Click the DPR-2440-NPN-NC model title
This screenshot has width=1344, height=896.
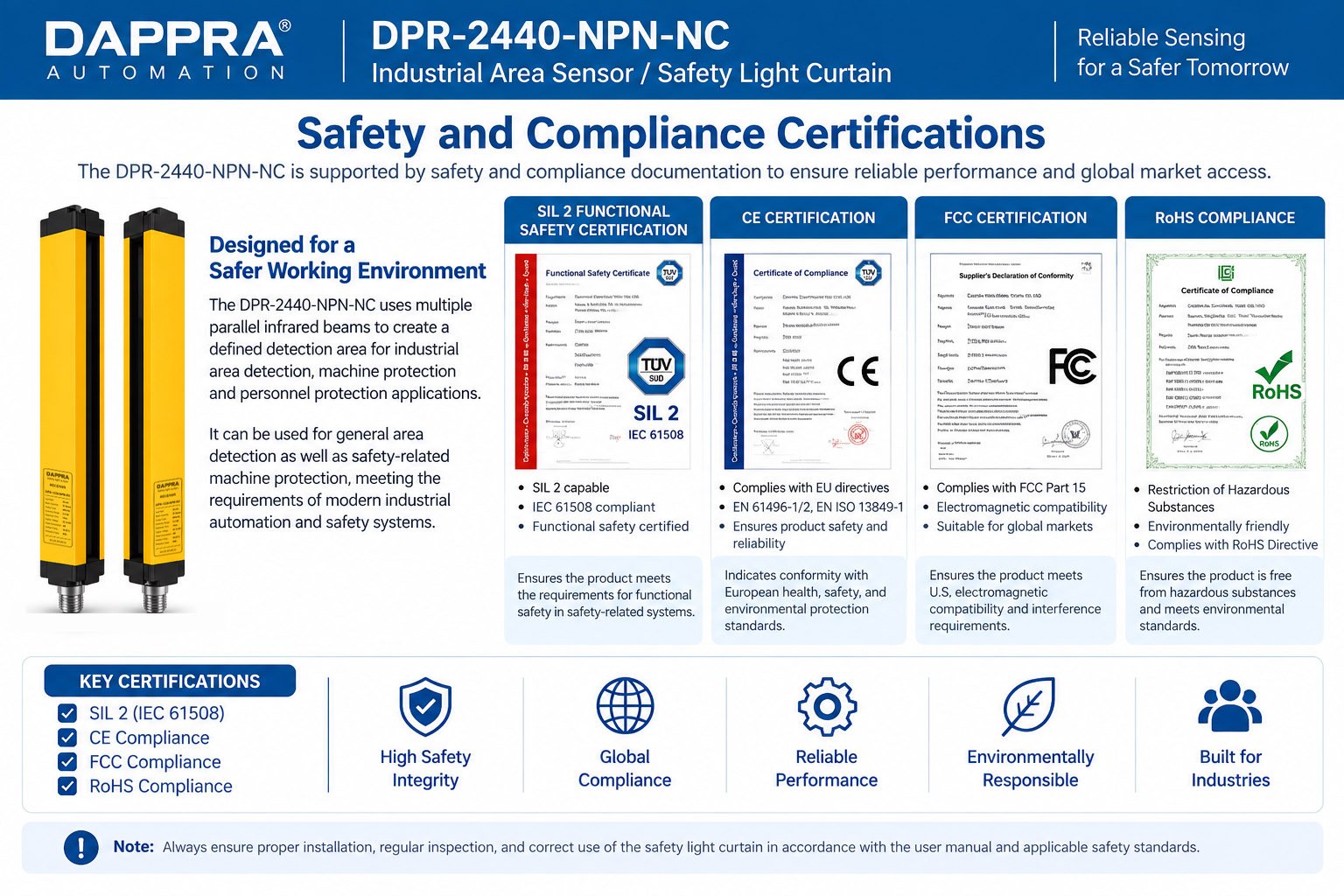point(550,36)
